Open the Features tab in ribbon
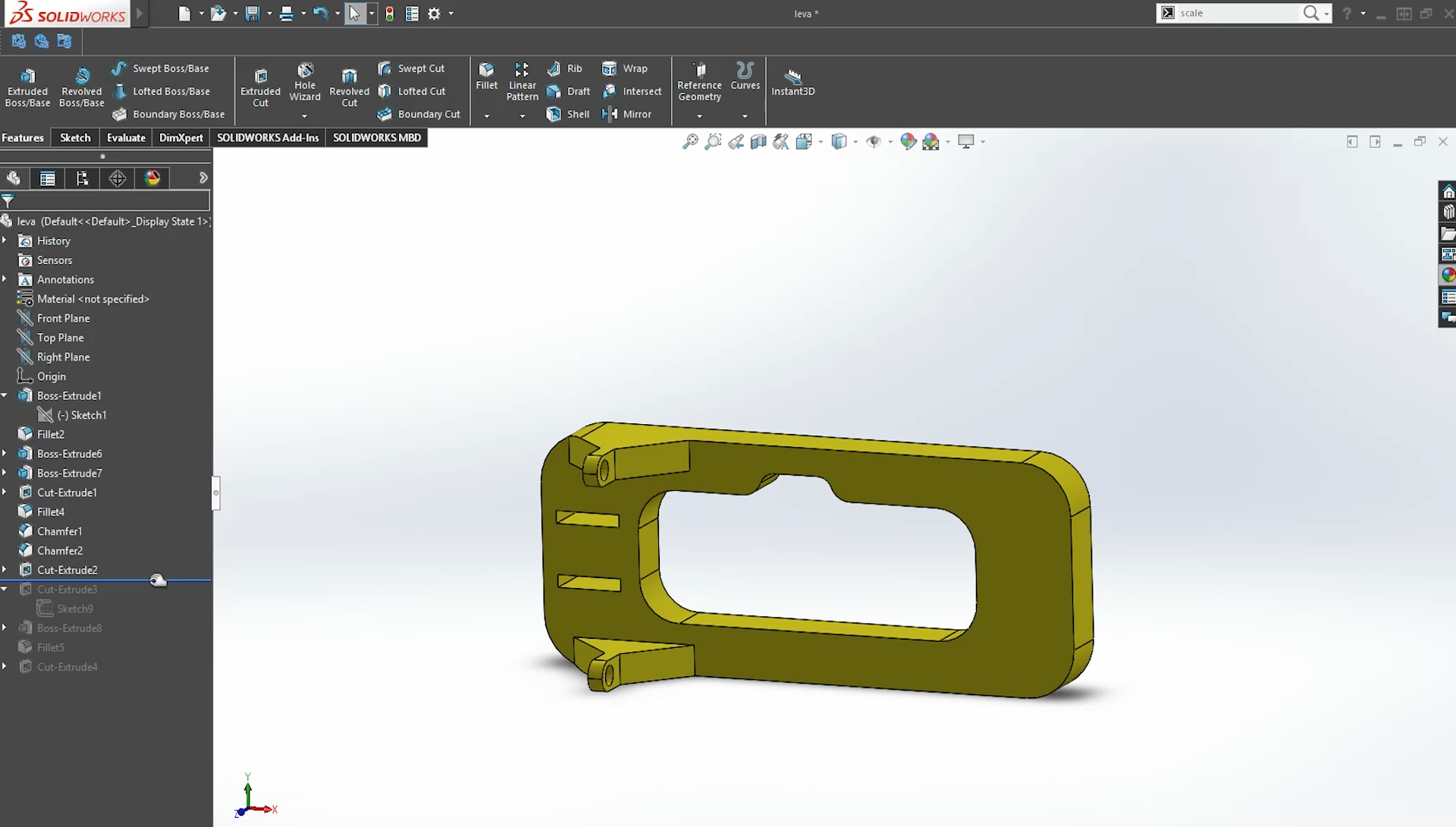Screen dimensions: 1456x827 (22, 137)
